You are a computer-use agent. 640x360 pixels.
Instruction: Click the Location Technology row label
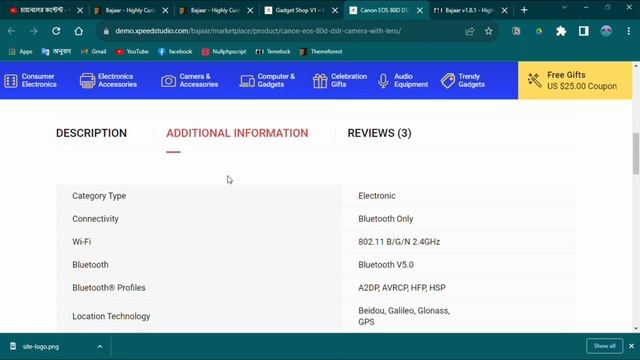coord(111,316)
